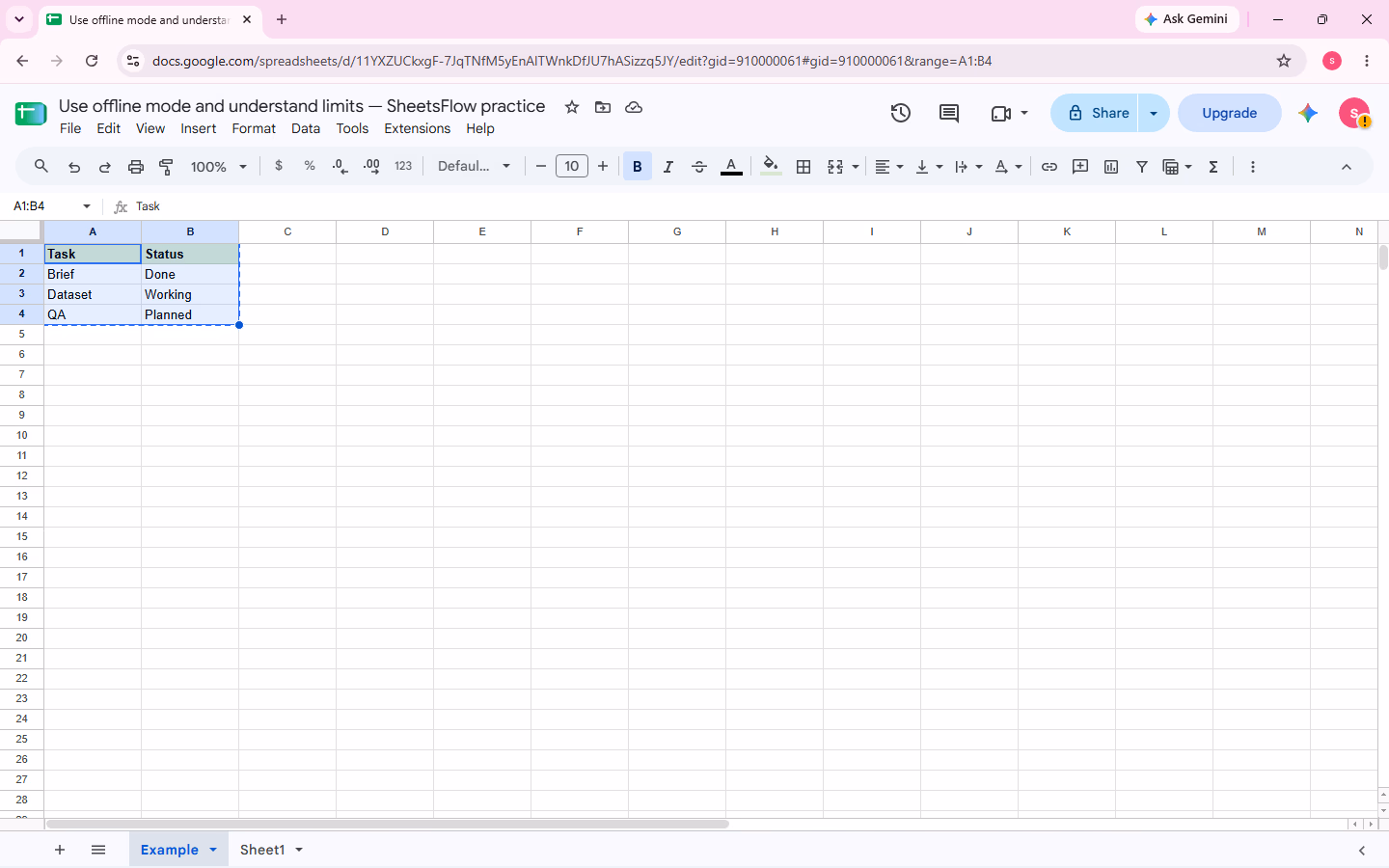Undo the last action
Viewport: 1389px width, 868px height.
74,167
